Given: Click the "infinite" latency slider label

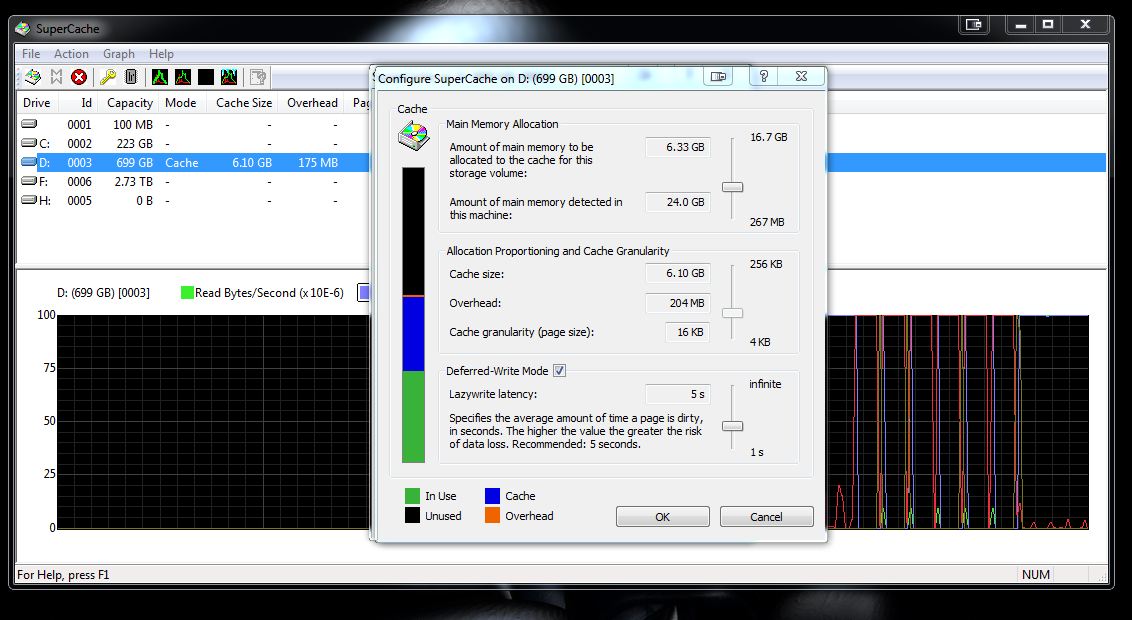Looking at the screenshot, I should 765,384.
